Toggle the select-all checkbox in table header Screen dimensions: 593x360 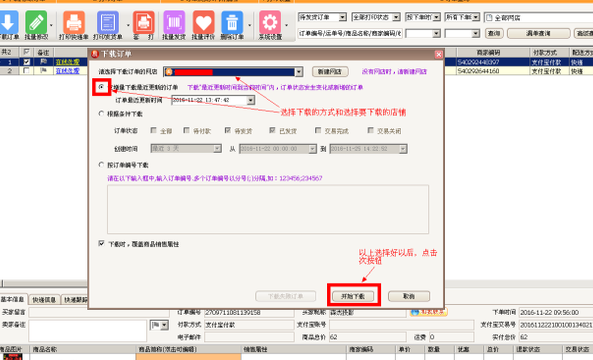pos(26,52)
